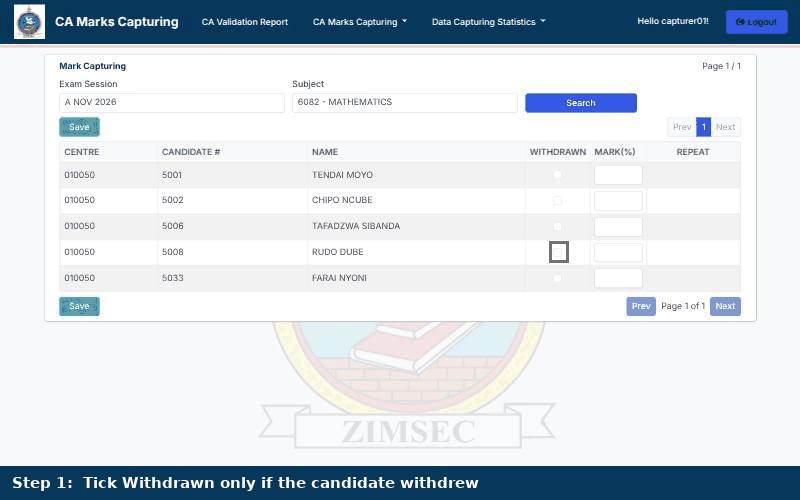The image size is (800, 500).
Task: Click the name RUDO DUBE
Action: tap(337, 252)
